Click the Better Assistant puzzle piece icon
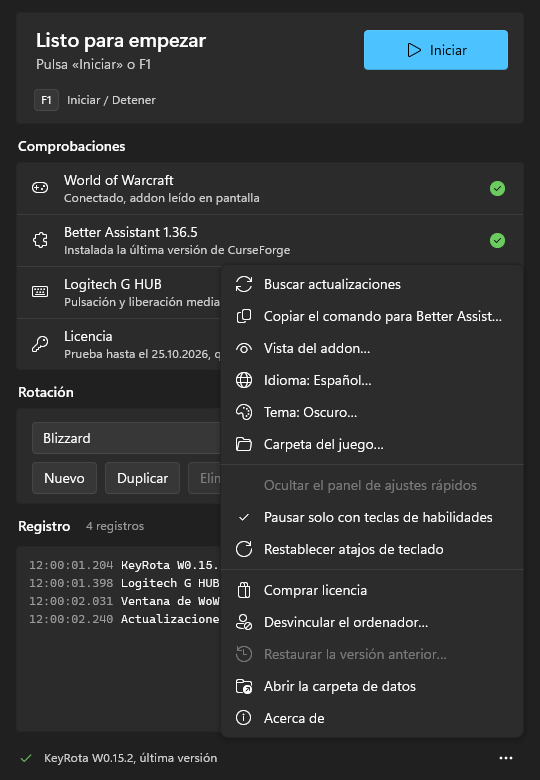Screen dimensions: 540x780 tap(40, 240)
